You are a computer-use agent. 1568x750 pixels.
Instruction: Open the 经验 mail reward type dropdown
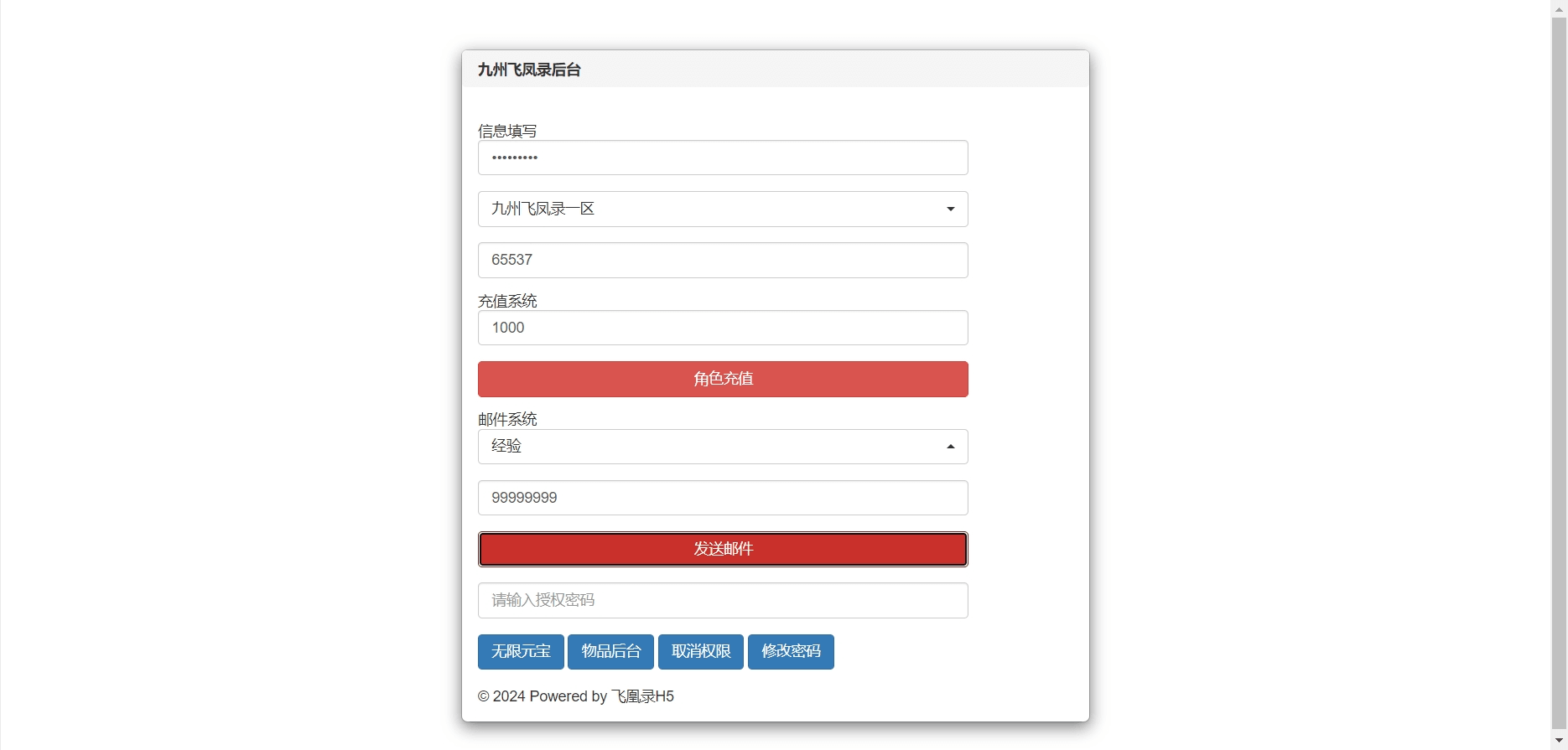pyautogui.click(x=722, y=446)
